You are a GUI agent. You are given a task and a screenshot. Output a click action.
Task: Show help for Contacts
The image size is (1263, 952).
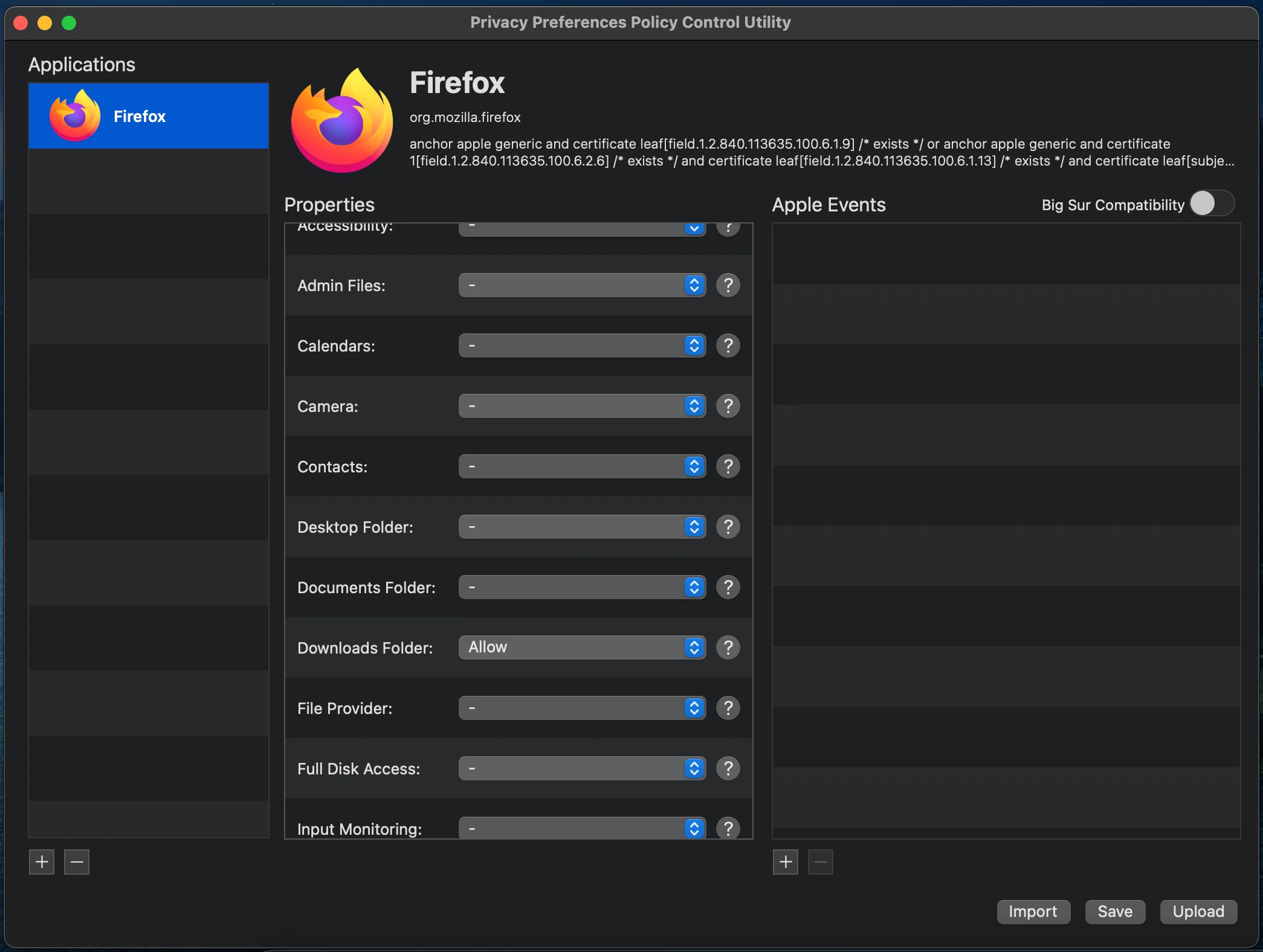[x=728, y=466]
